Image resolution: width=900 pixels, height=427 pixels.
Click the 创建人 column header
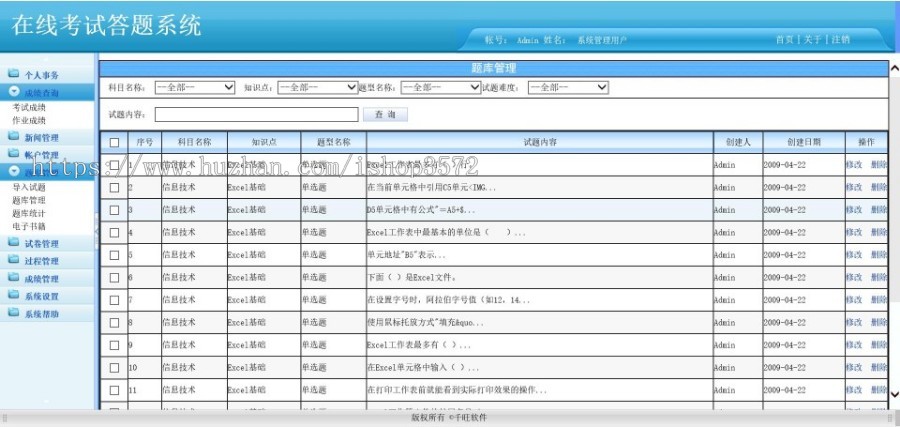pyautogui.click(x=738, y=142)
